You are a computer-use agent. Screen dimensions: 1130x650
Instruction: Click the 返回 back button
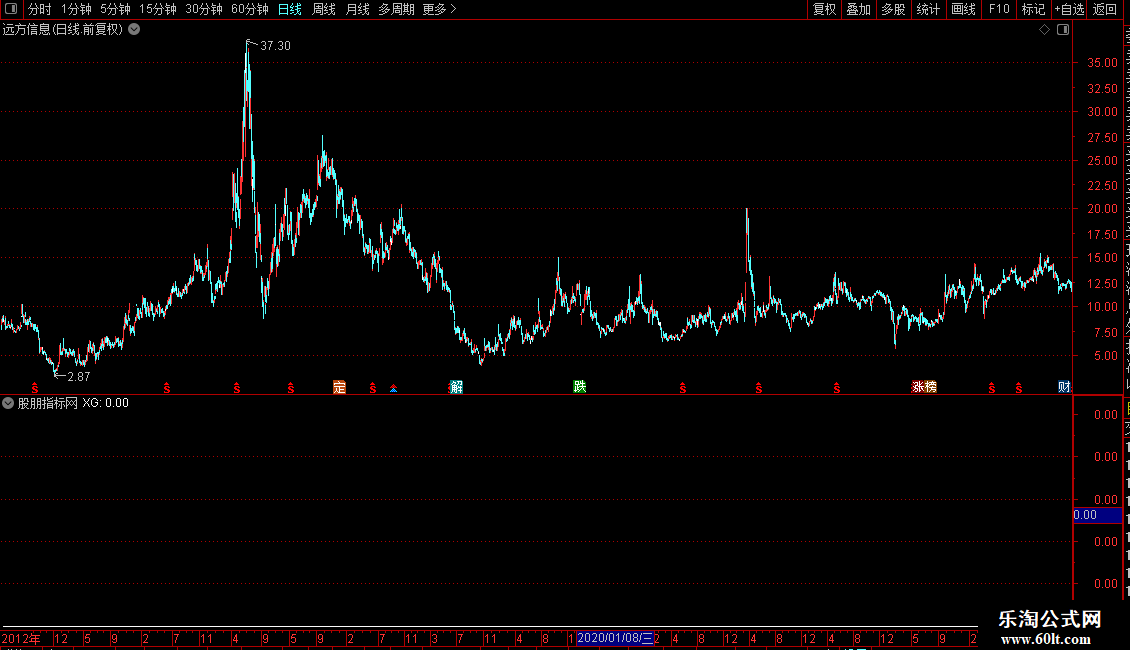tap(1105, 9)
